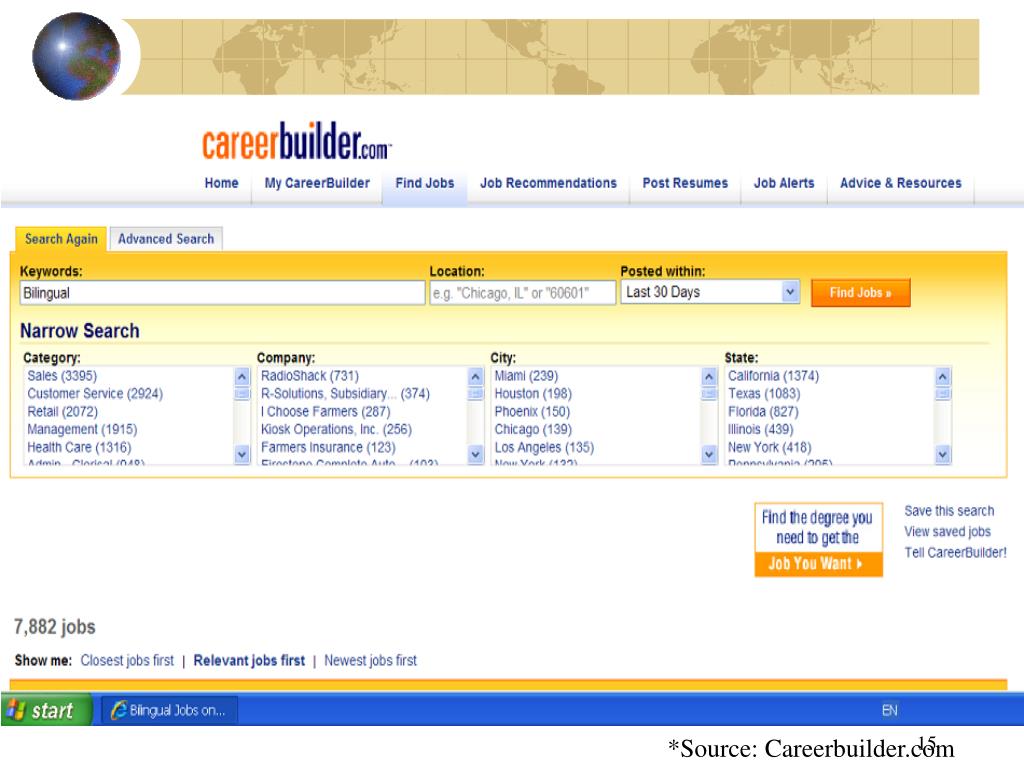Select Kiosk Operations, Inc. (256)
Image resolution: width=1024 pixels, height=768 pixels.
(336, 429)
